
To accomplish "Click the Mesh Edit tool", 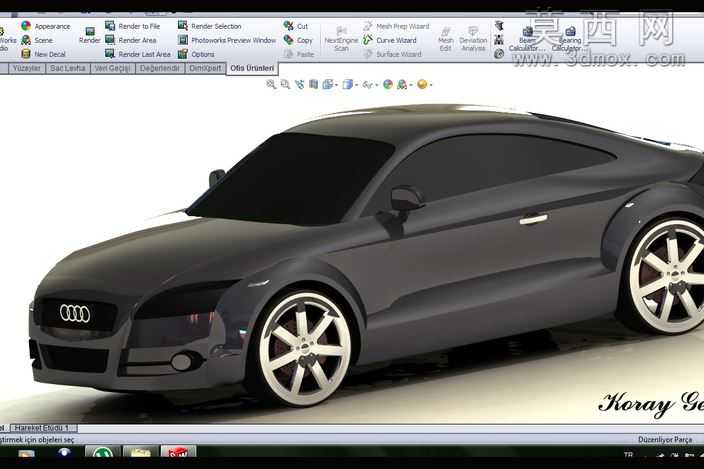I will pyautogui.click(x=445, y=39).
